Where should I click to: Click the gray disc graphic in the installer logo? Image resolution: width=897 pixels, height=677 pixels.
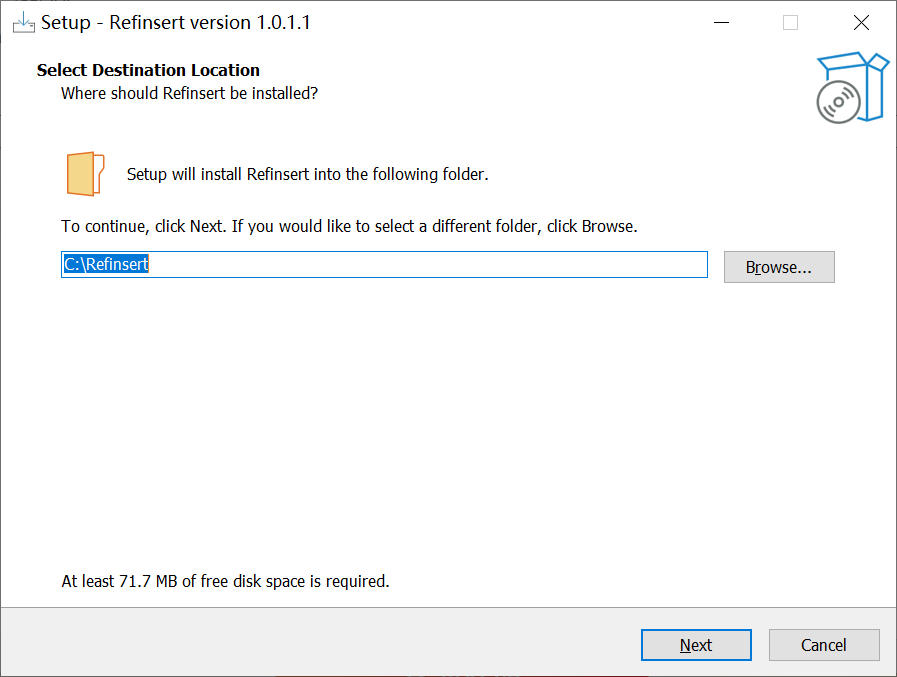point(838,102)
